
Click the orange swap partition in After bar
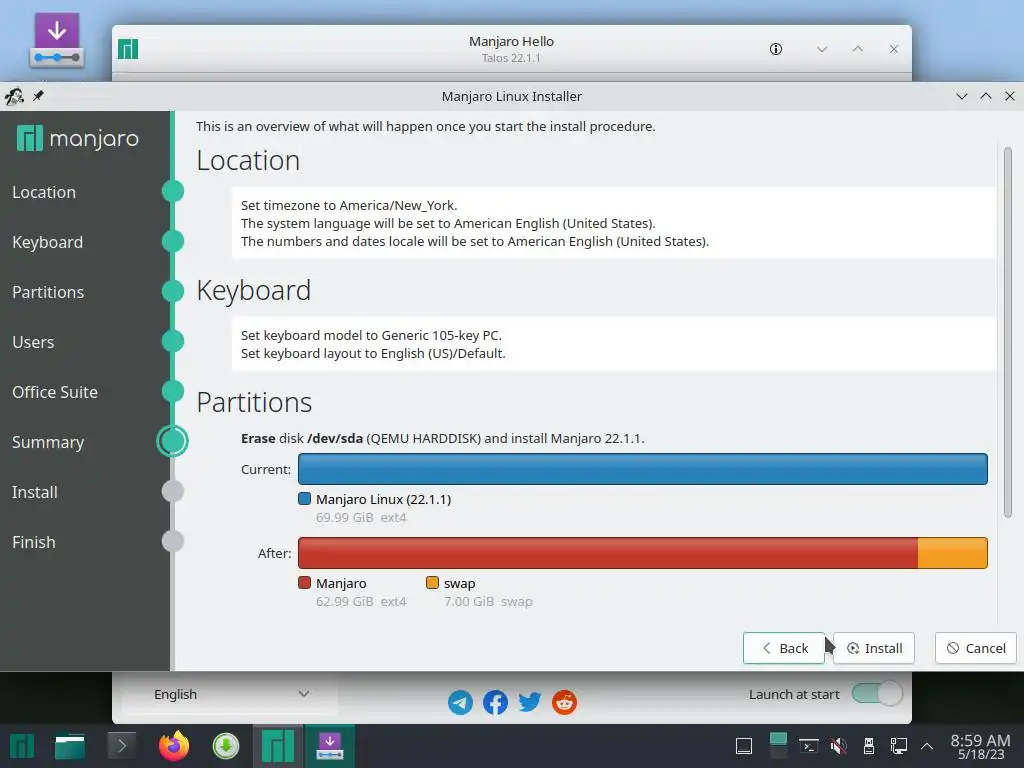coord(953,553)
